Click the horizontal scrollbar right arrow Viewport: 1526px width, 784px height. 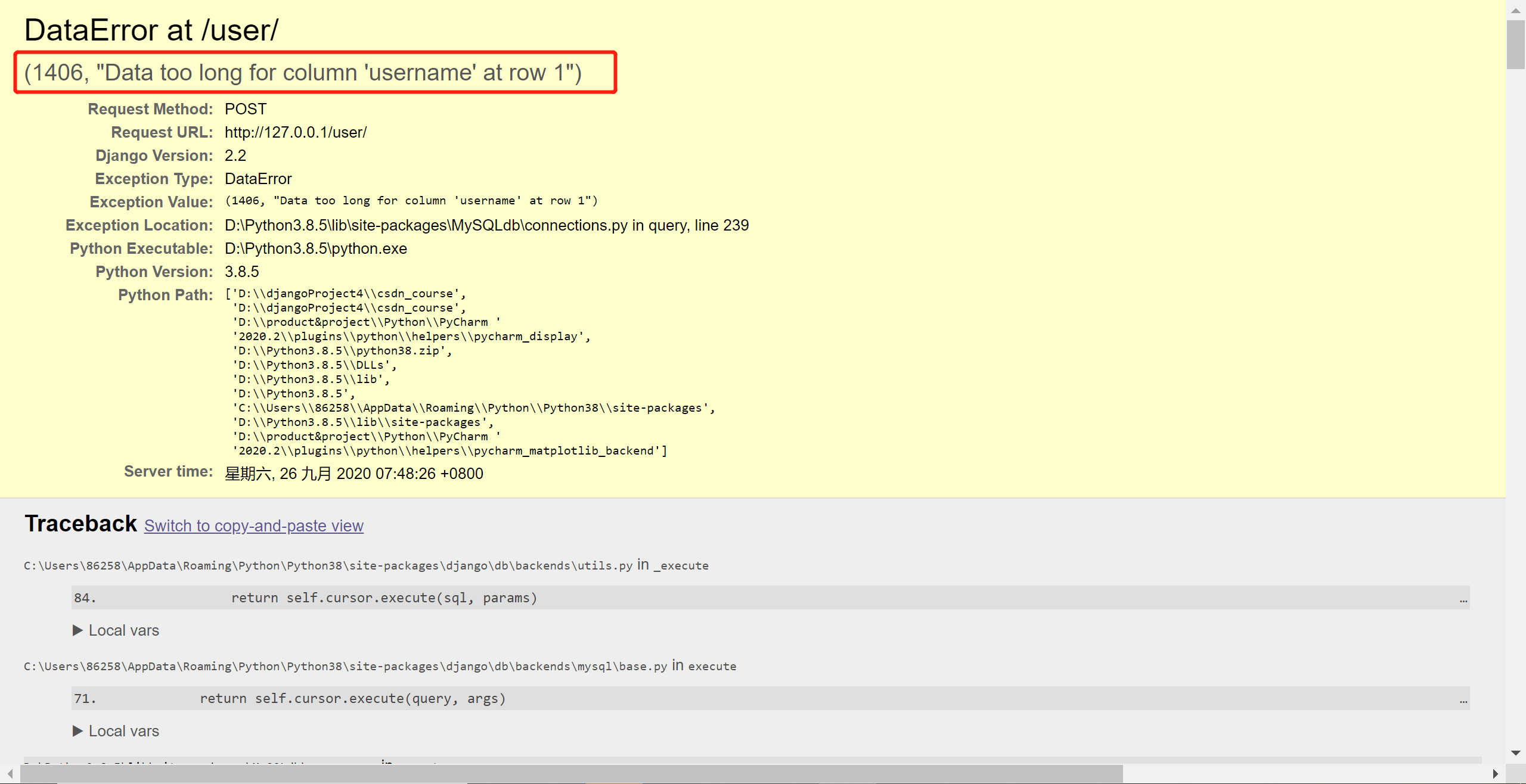pos(1495,774)
